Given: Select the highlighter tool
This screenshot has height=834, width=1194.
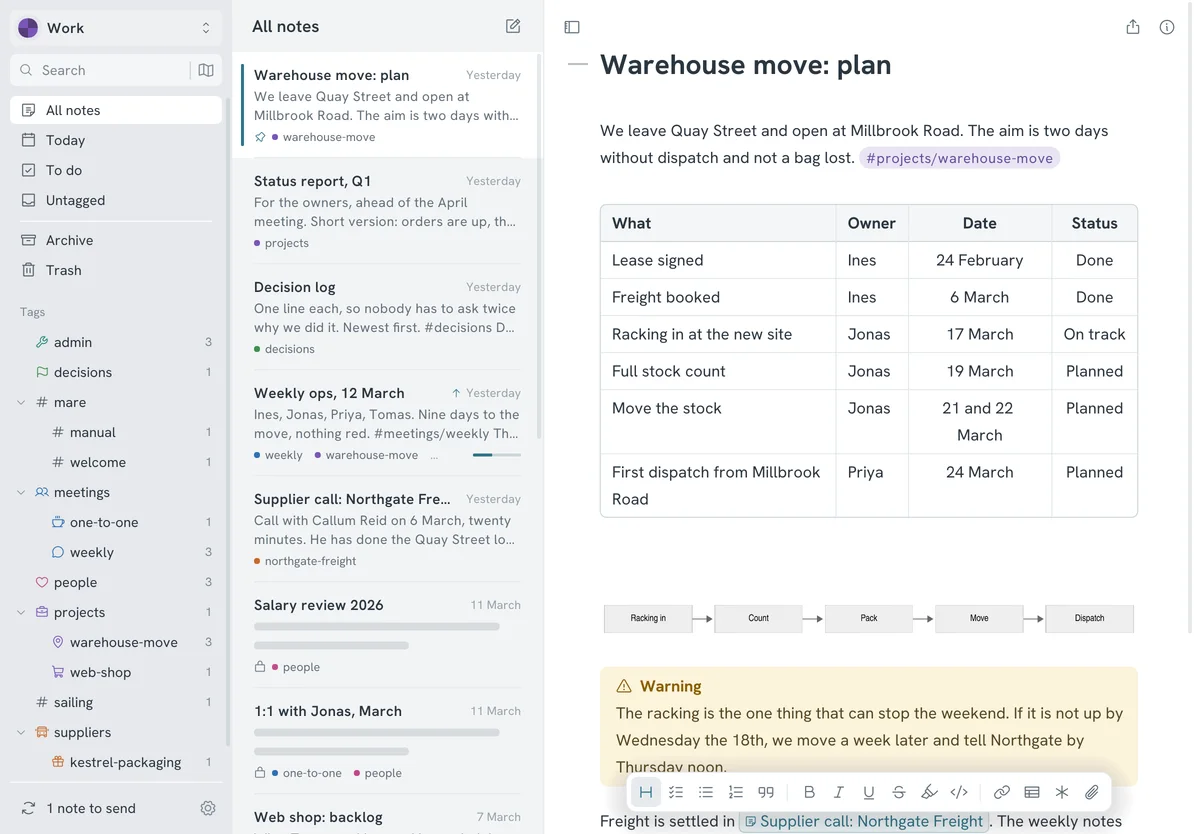Looking at the screenshot, I should coord(928,792).
